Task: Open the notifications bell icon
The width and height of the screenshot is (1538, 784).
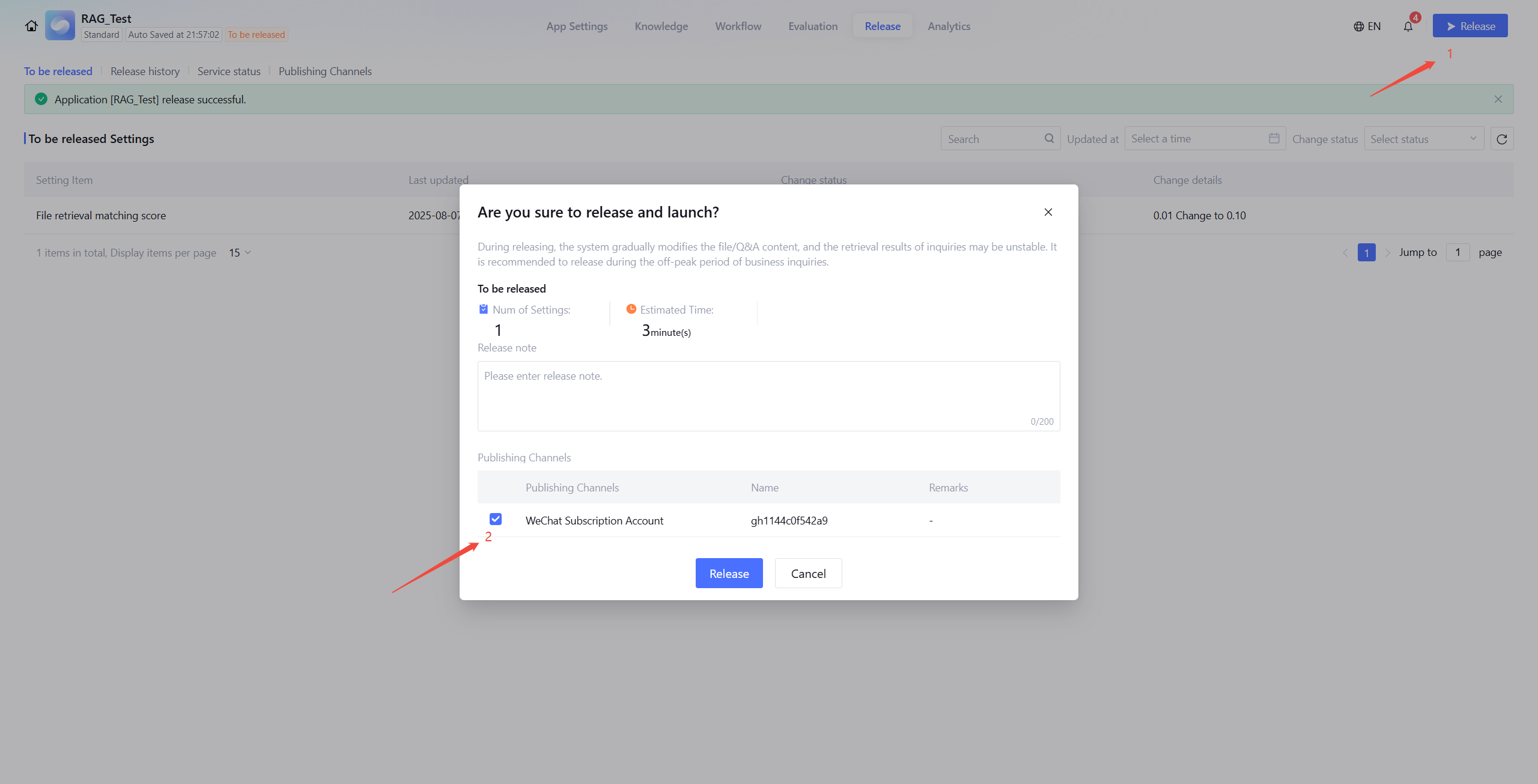Action: (1408, 26)
